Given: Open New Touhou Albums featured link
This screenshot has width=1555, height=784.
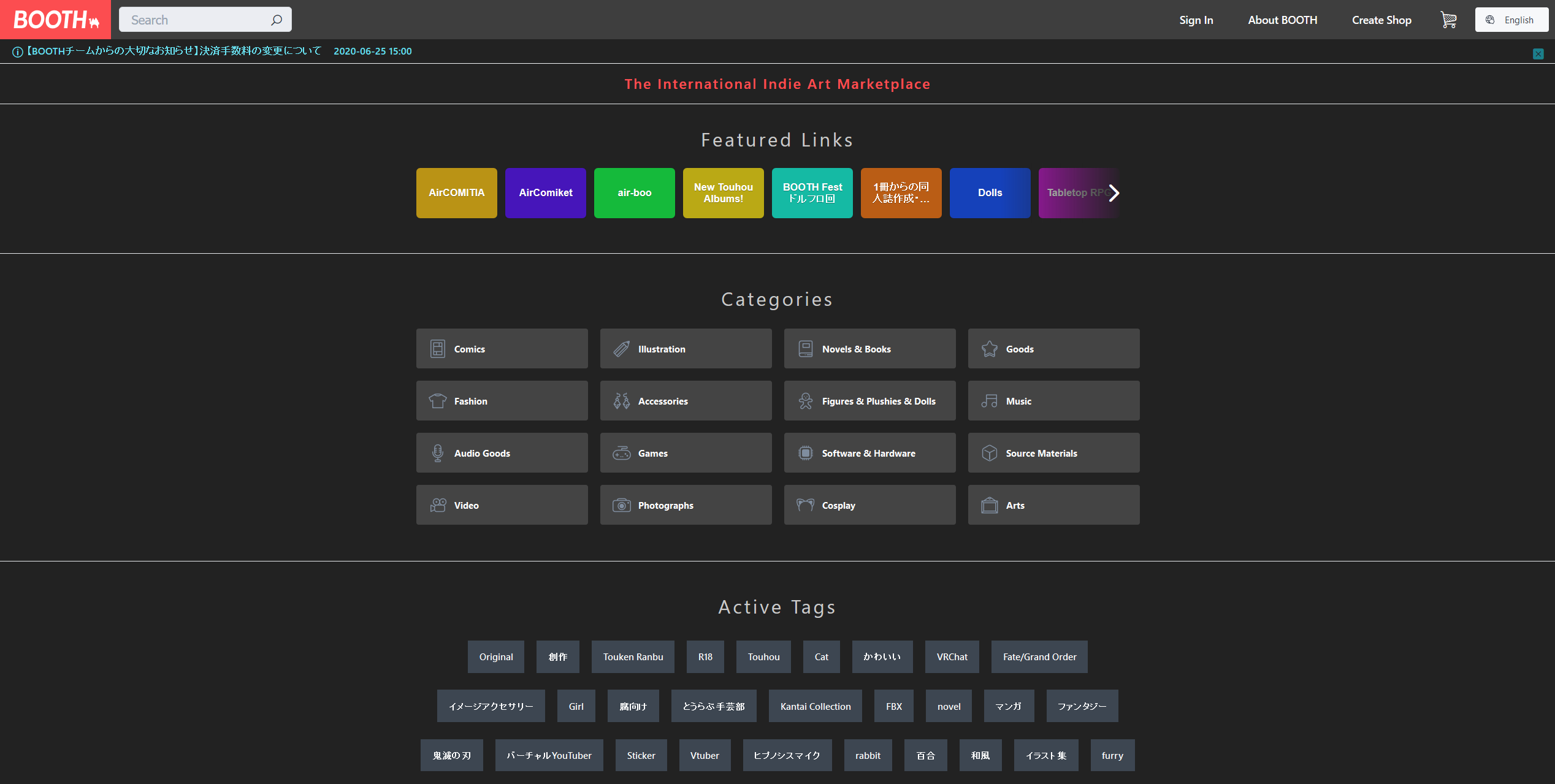Looking at the screenshot, I should click(x=723, y=193).
